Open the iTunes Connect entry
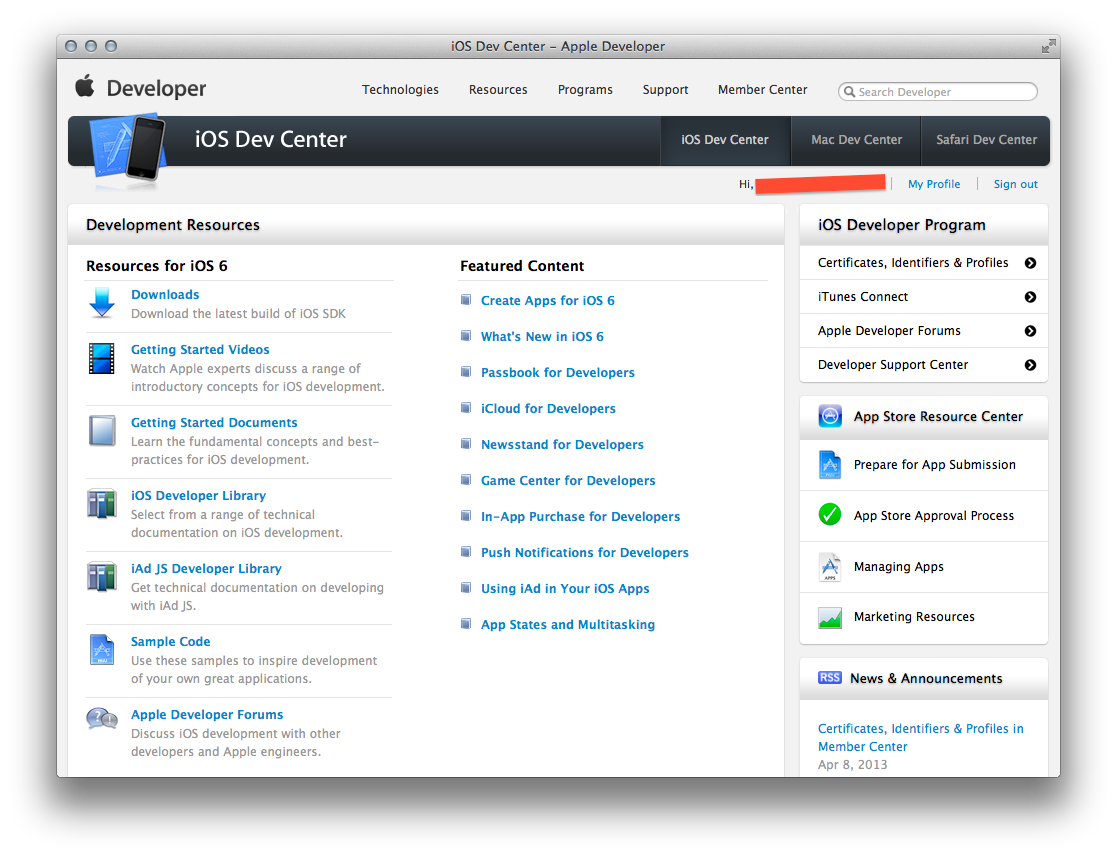Screen dimensions: 1117x856 point(924,297)
